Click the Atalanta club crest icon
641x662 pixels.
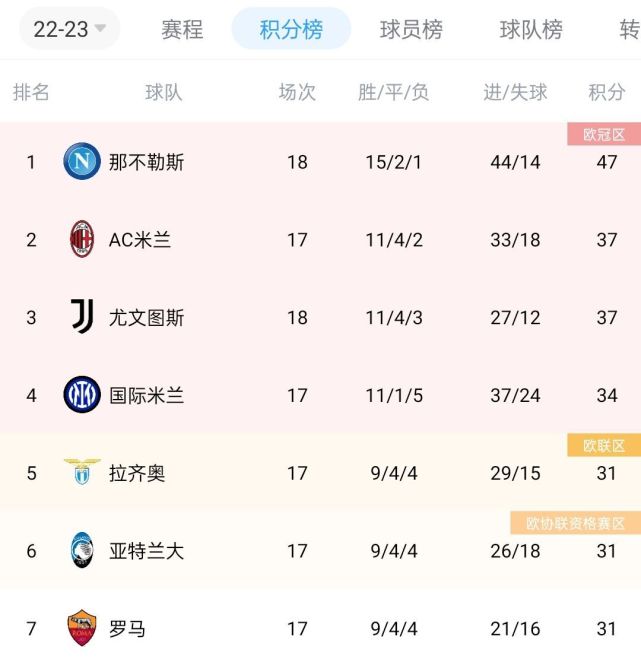pos(82,551)
